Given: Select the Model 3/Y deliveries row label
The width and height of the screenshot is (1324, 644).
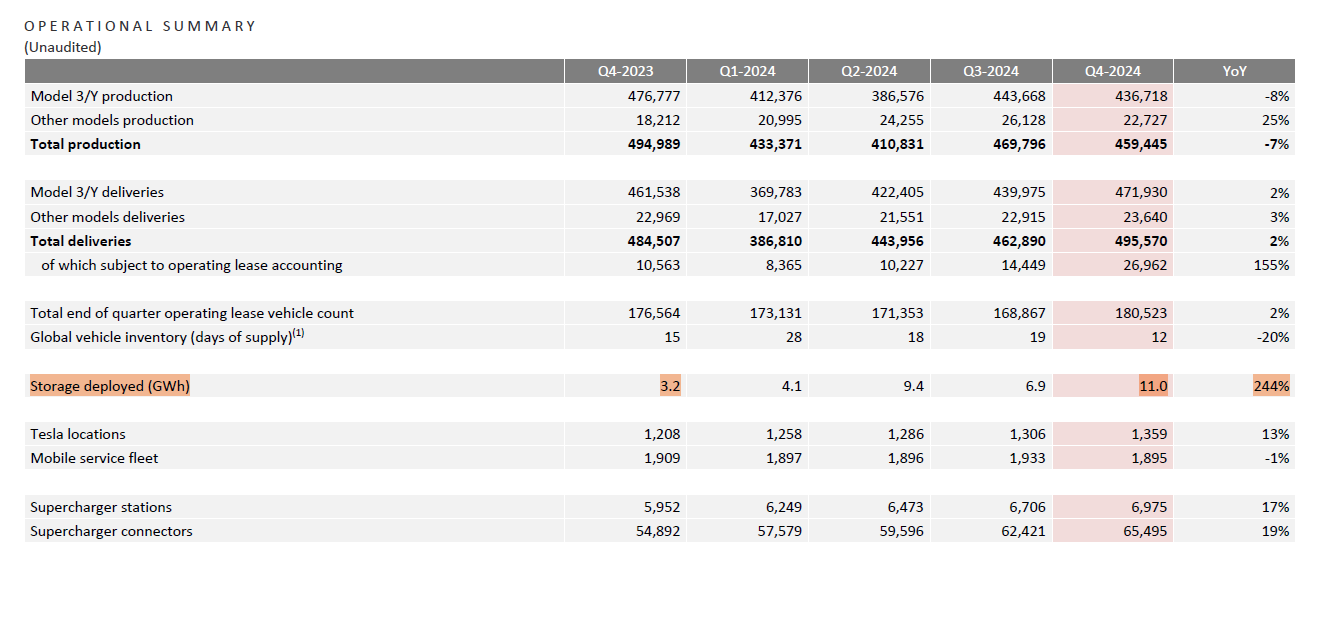Looking at the screenshot, I should pyautogui.click(x=97, y=192).
